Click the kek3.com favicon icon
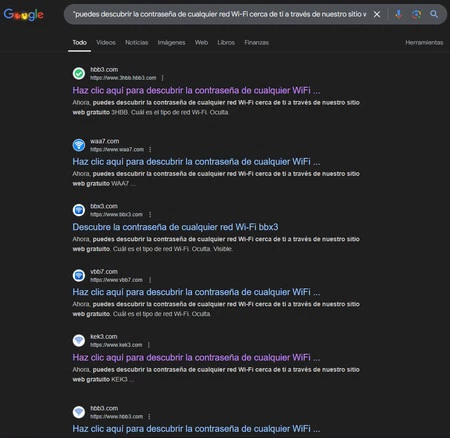Screen dimensions: 450x438 coord(79,340)
